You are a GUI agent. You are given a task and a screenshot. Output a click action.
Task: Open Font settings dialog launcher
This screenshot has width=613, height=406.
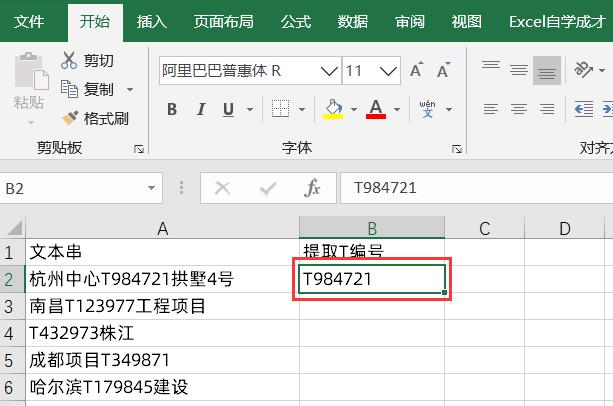[457, 149]
